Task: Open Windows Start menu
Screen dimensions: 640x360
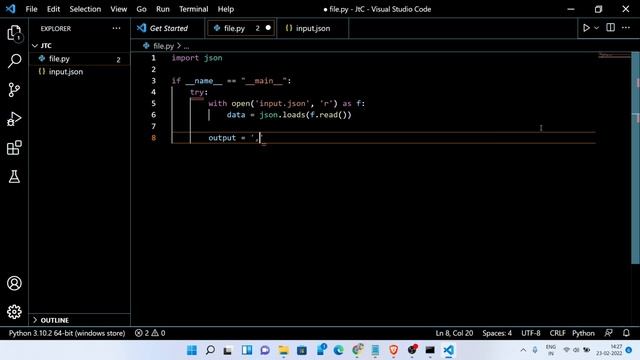Action: click(x=191, y=350)
